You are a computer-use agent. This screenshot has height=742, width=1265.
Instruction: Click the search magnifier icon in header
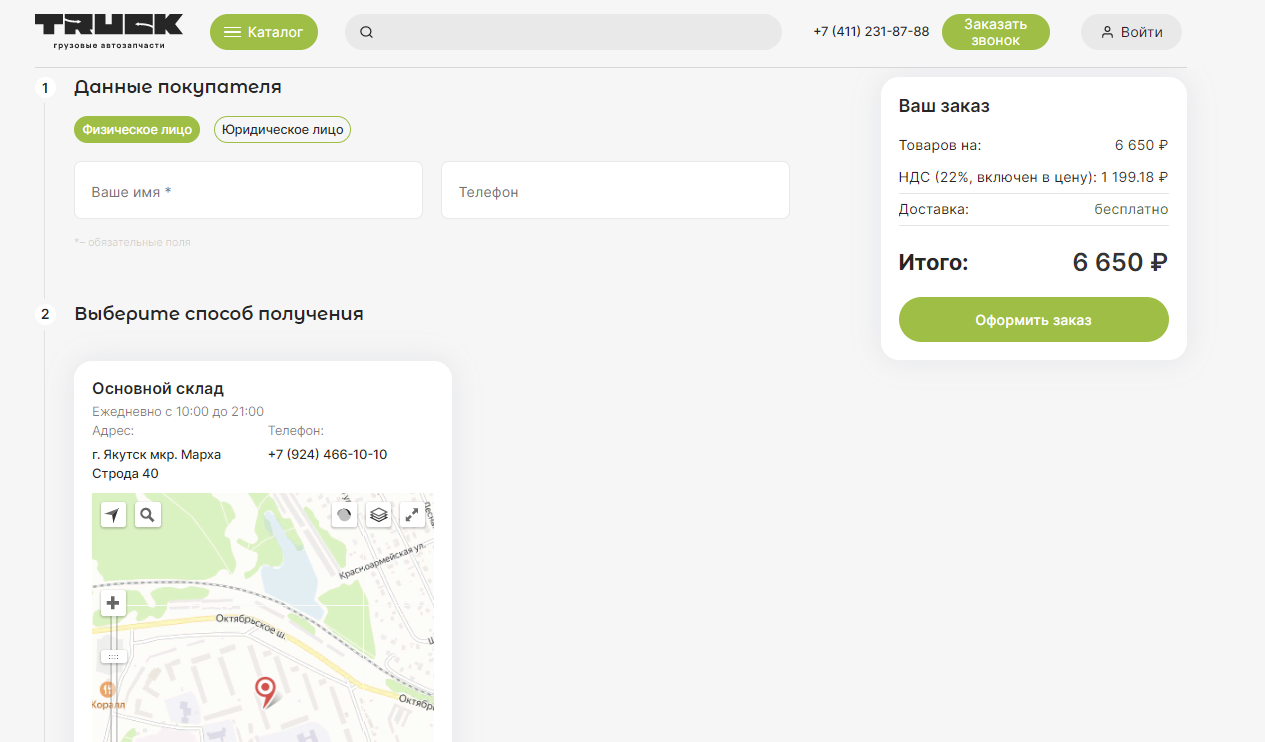point(367,32)
